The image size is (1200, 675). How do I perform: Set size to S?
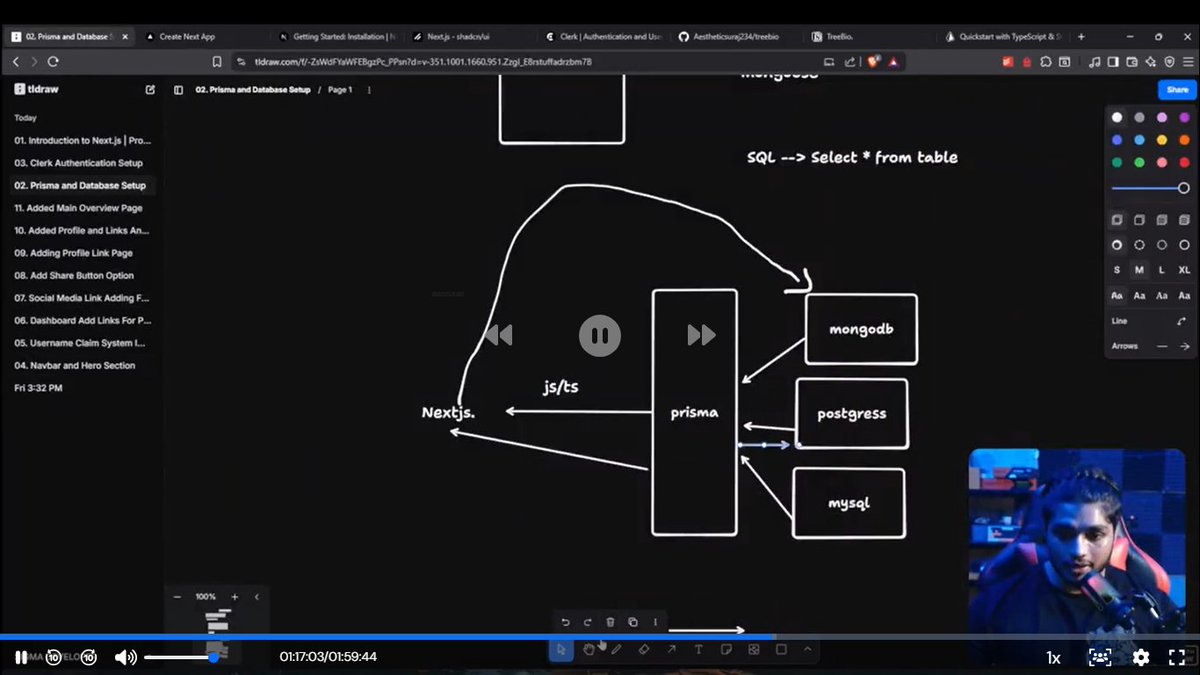pyautogui.click(x=1117, y=270)
